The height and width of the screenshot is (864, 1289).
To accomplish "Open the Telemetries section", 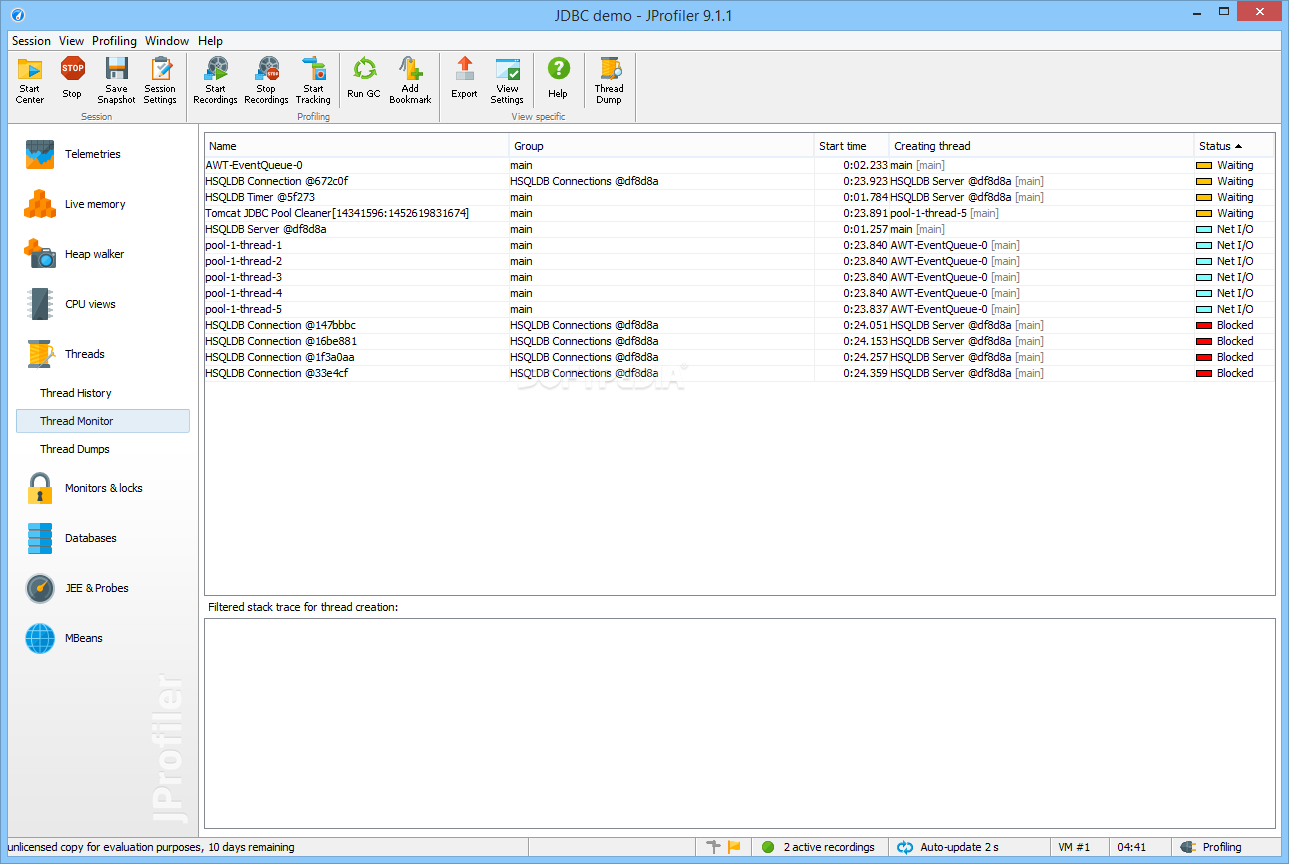I will [x=73, y=154].
